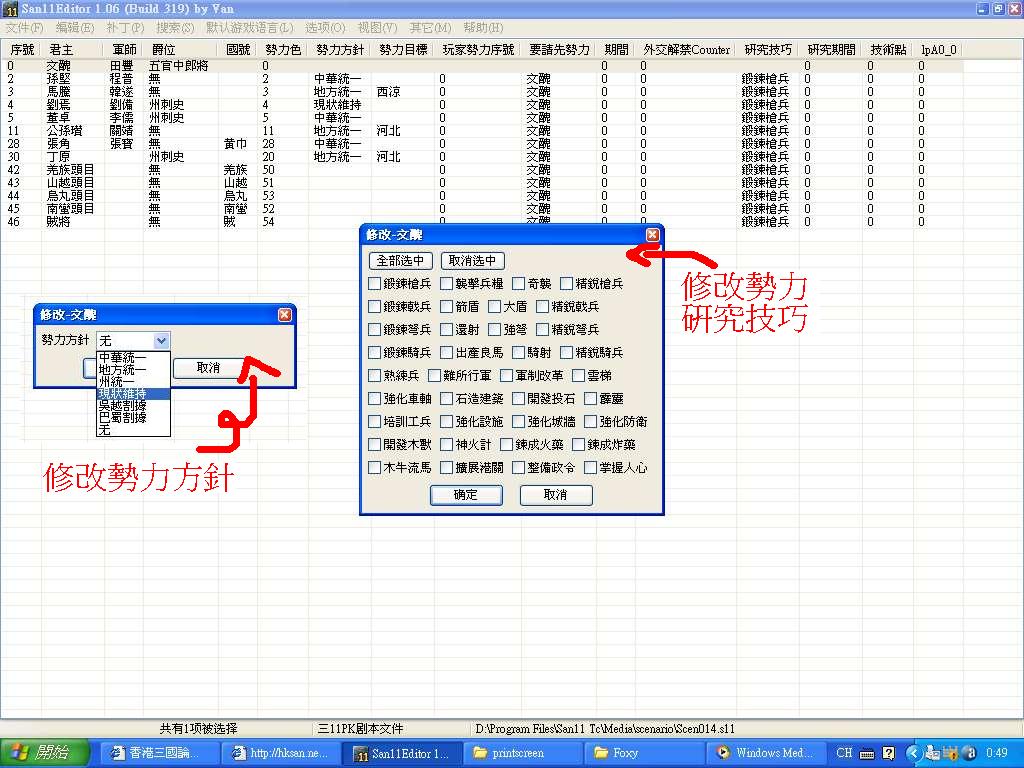The image size is (1024, 768).
Task: Select 中華統一 from the dropdown list
Action: point(122,357)
